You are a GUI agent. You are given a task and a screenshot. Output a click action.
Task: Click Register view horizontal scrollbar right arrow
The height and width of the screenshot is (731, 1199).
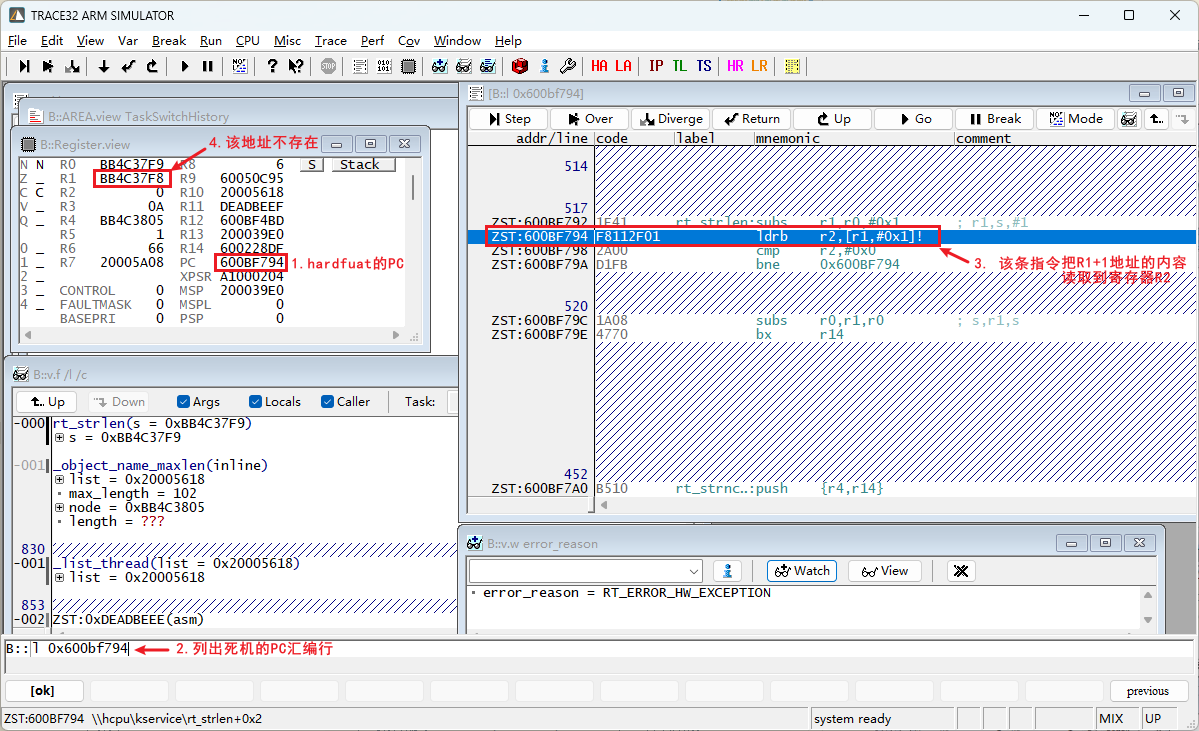pos(396,335)
